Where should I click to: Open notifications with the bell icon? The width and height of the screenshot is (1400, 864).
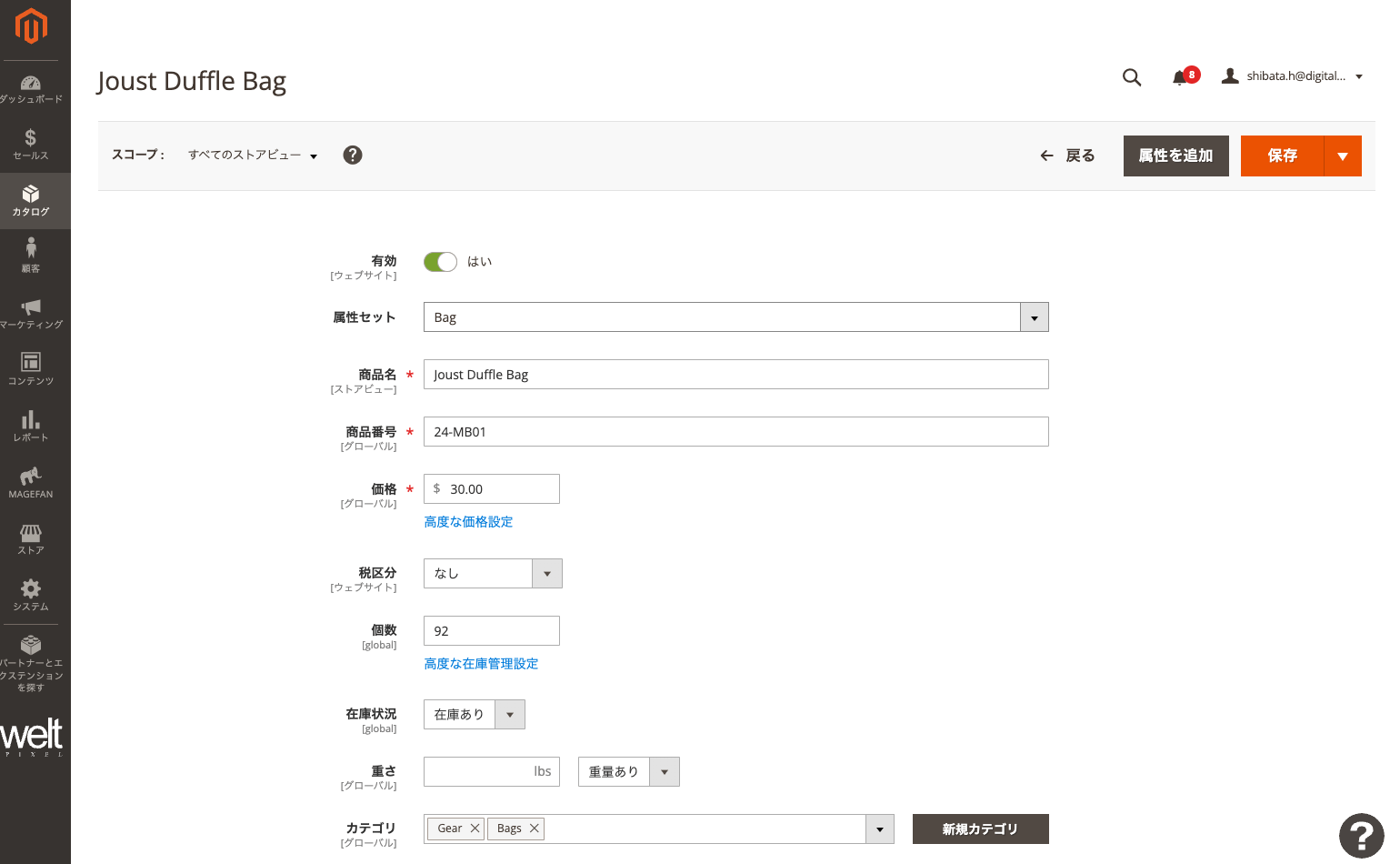pos(1180,77)
